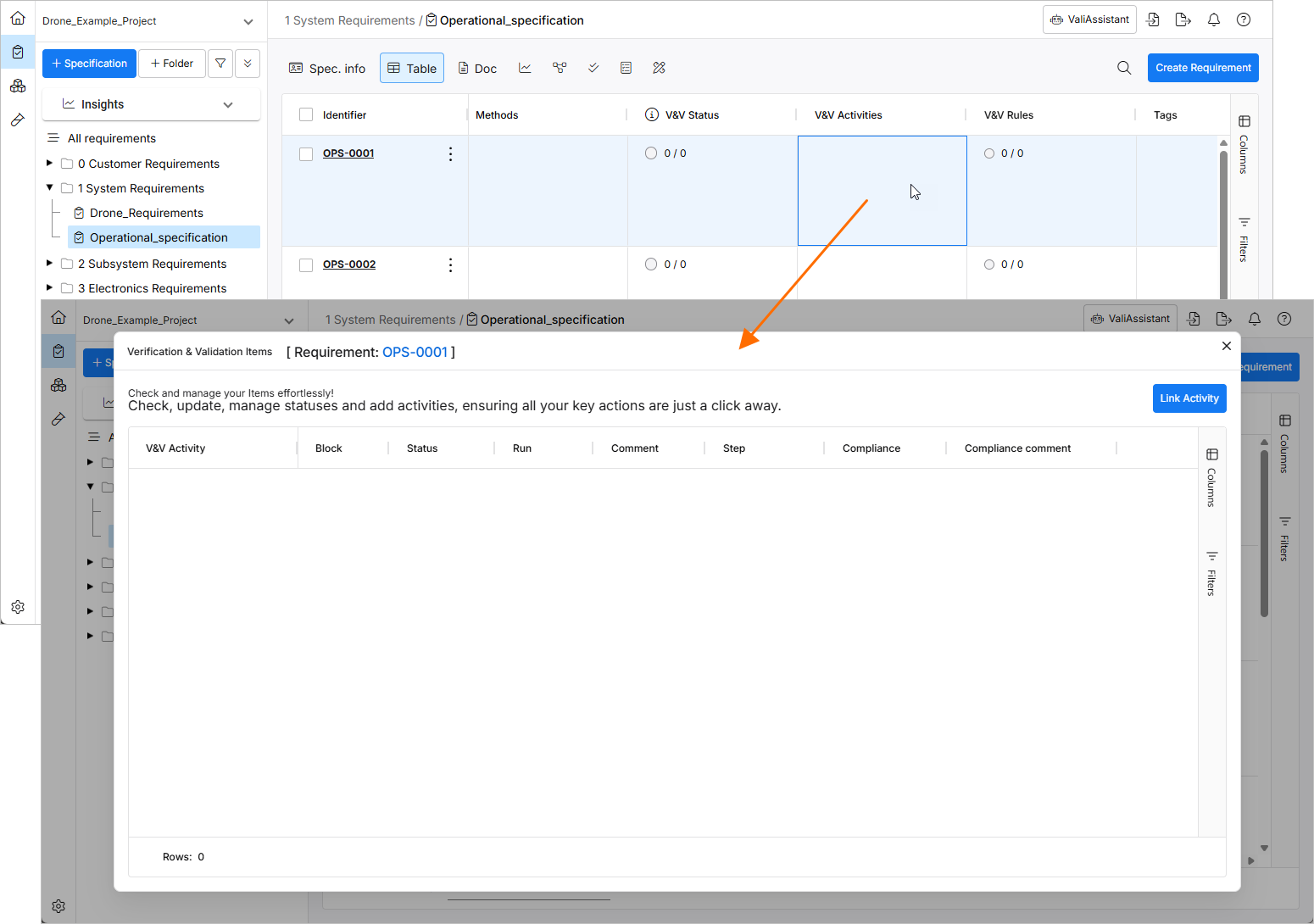Click the V&V Activities cell for OPS-0001

pos(882,191)
